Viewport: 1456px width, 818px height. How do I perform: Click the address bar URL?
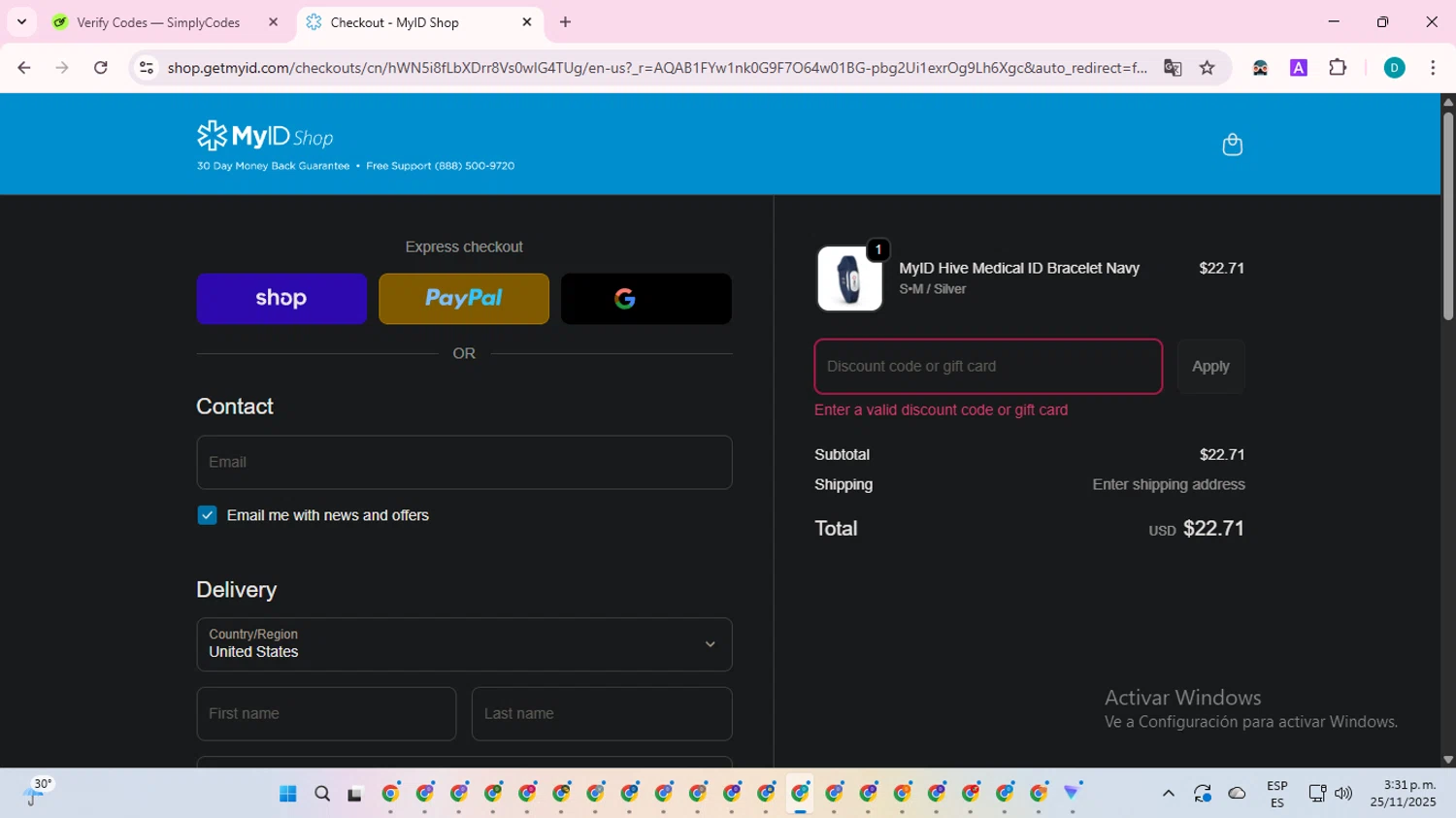point(657,68)
